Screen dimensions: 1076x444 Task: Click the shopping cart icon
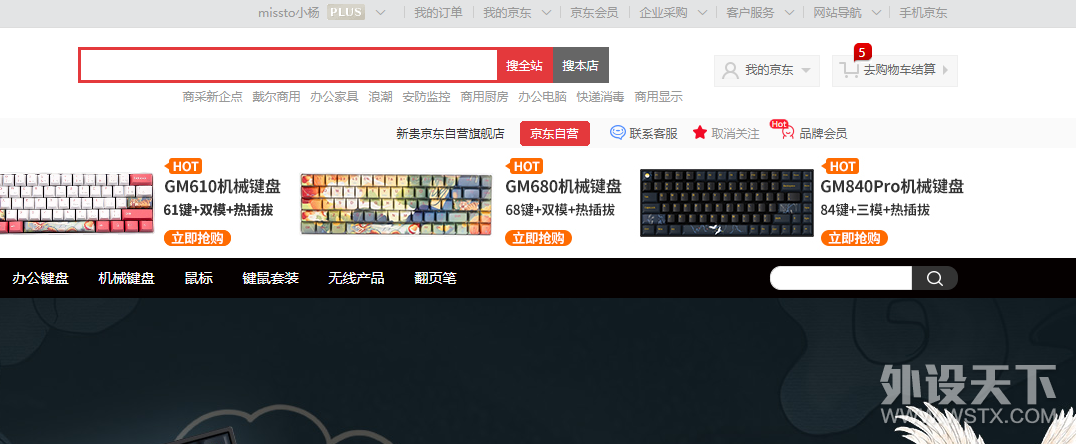pyautogui.click(x=849, y=70)
